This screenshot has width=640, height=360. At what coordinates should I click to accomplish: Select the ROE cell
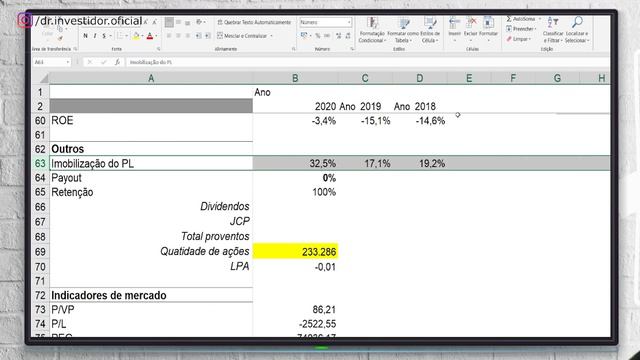[151, 120]
